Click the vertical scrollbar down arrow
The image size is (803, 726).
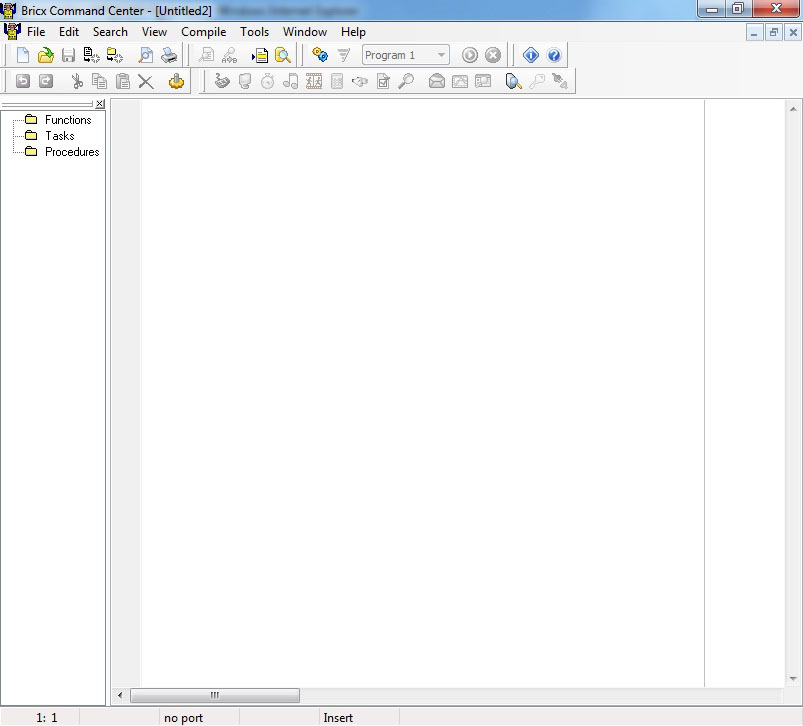(793, 679)
